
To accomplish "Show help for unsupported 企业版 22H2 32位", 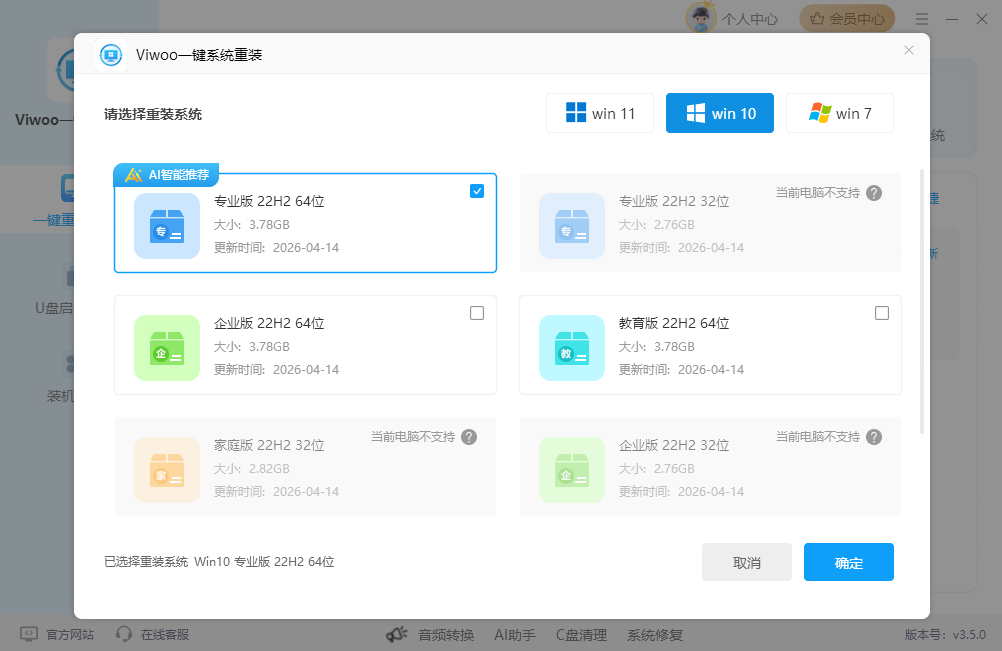I will (874, 437).
